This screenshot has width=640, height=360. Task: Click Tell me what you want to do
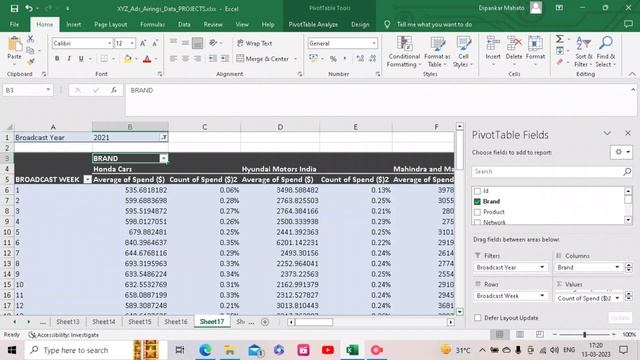tap(434, 24)
